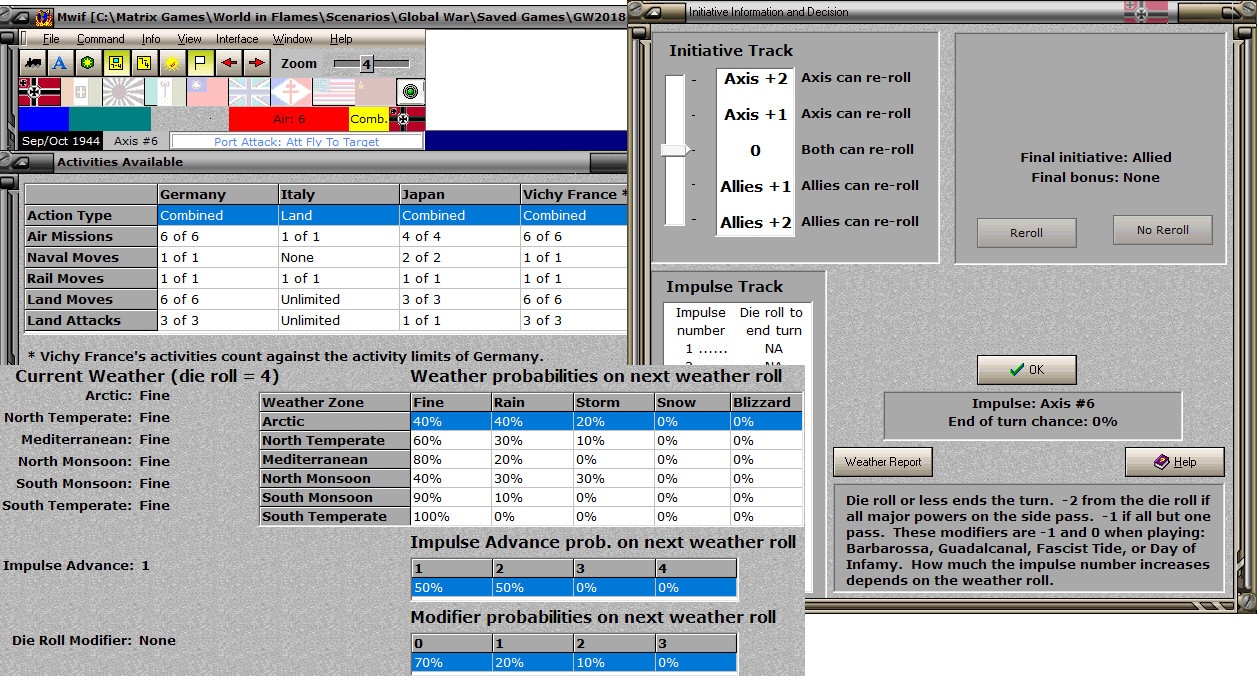Click the Mediterranean Fine 80% cell
This screenshot has height=680, width=1257.
450,459
